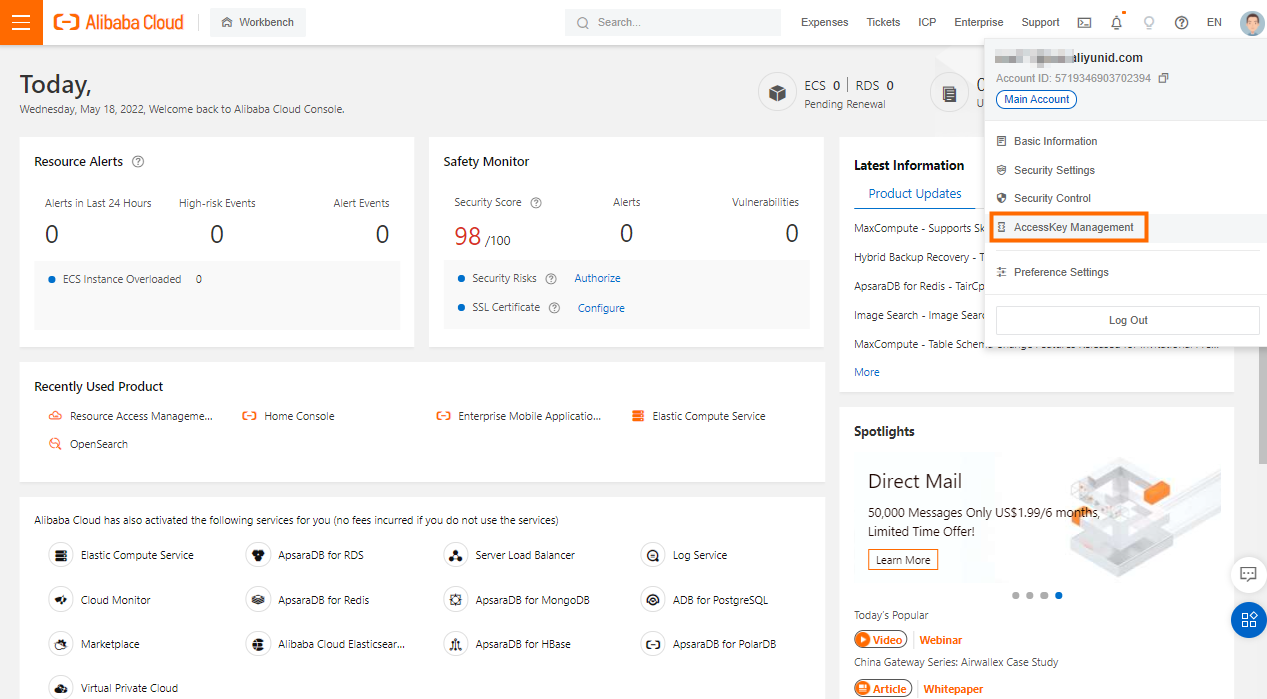Viewport: 1267px width, 699px height.
Task: Copy the Account ID
Action: tap(1163, 78)
